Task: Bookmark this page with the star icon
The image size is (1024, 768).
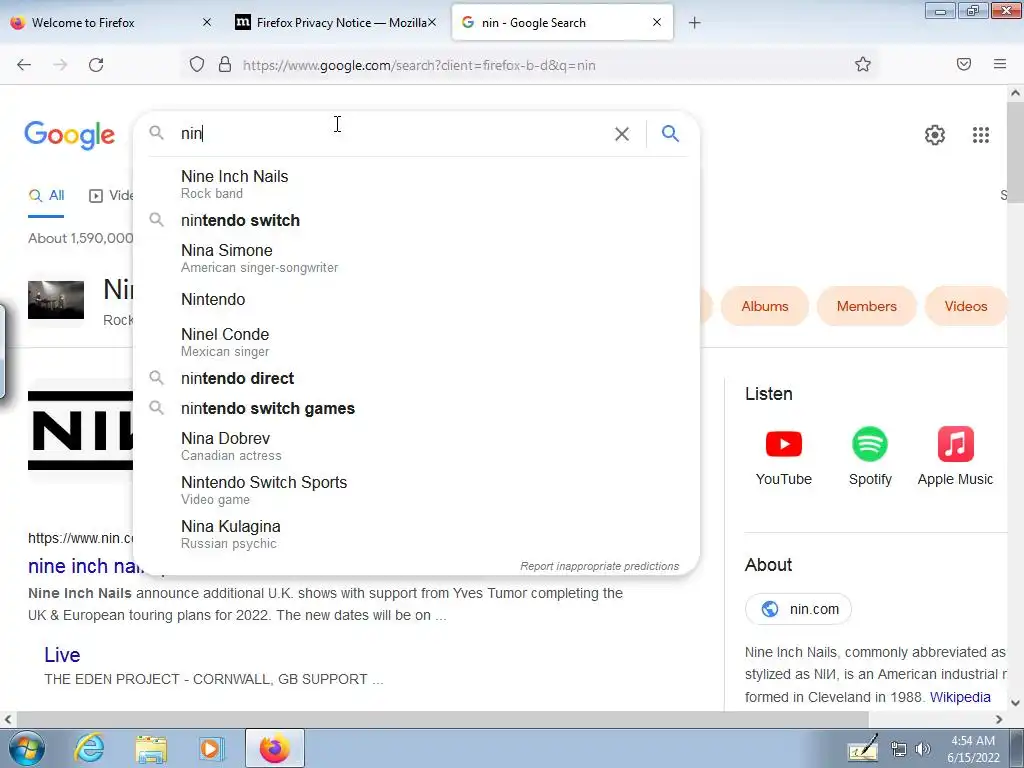Action: [x=863, y=64]
